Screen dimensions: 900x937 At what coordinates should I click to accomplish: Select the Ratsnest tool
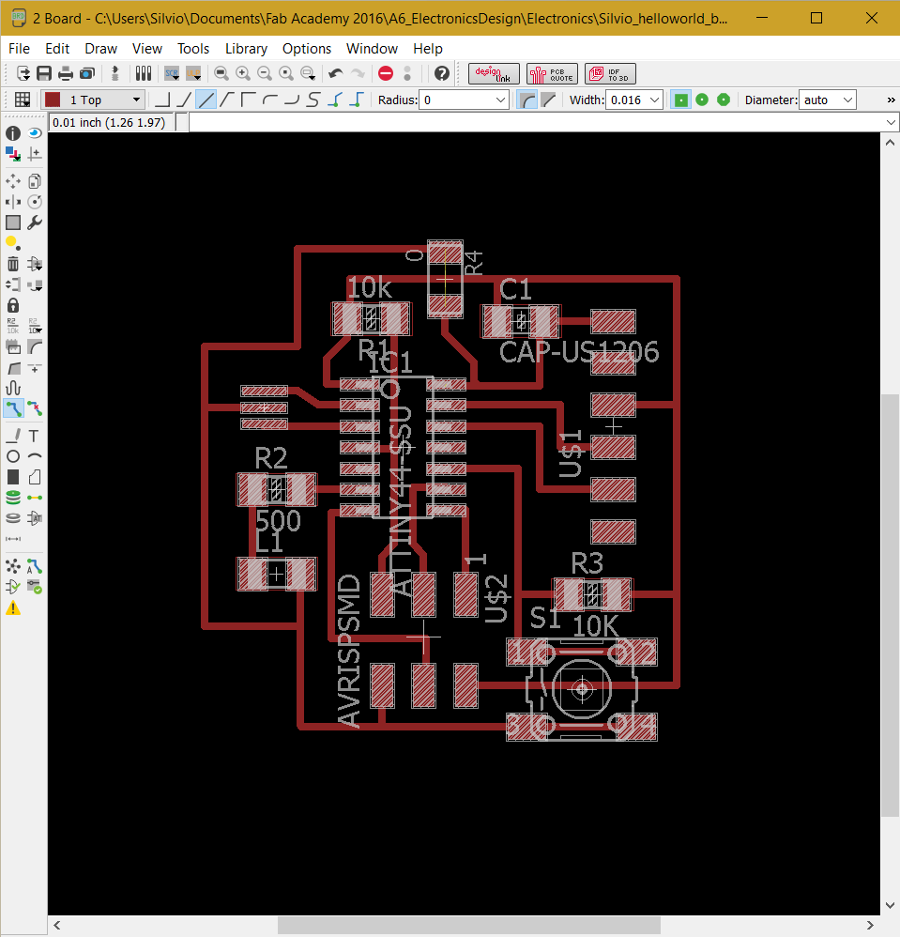pos(13,567)
